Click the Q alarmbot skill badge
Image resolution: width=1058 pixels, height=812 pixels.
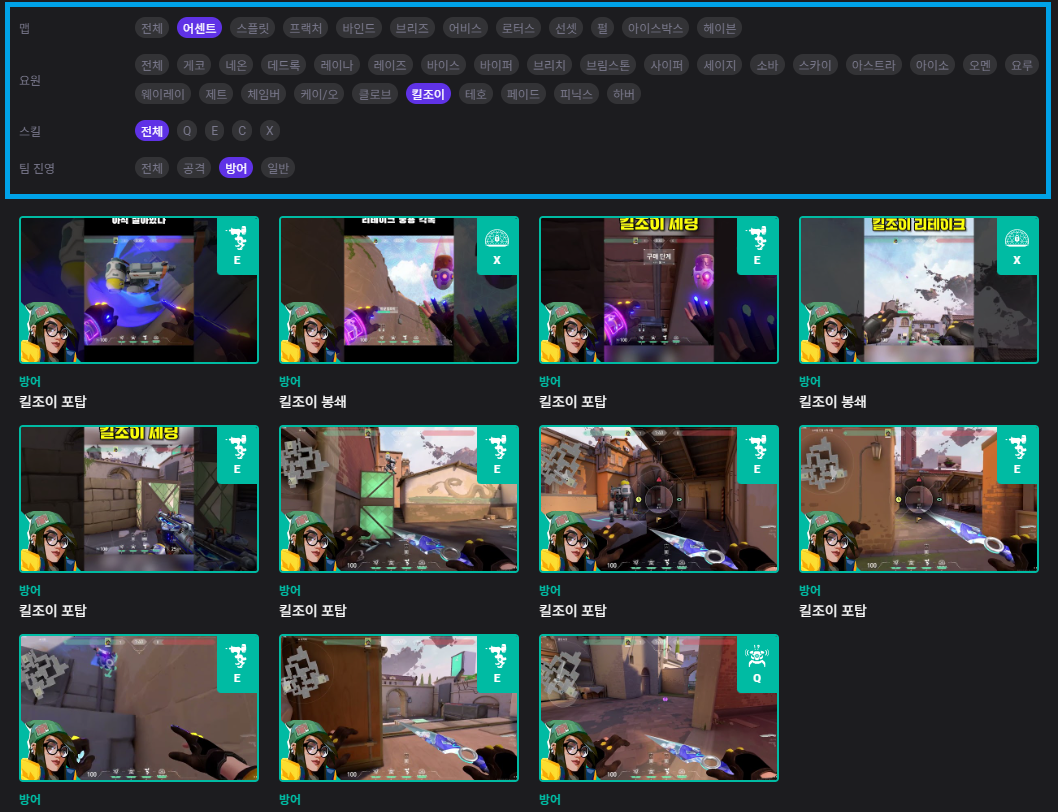pos(757,664)
